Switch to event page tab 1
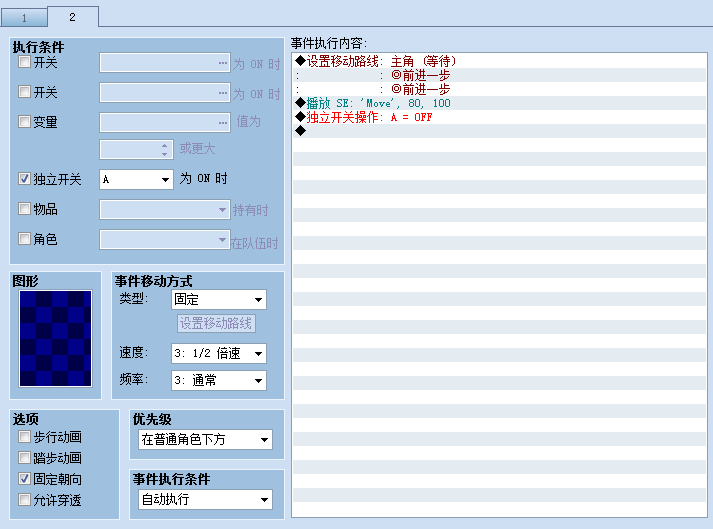 24,18
